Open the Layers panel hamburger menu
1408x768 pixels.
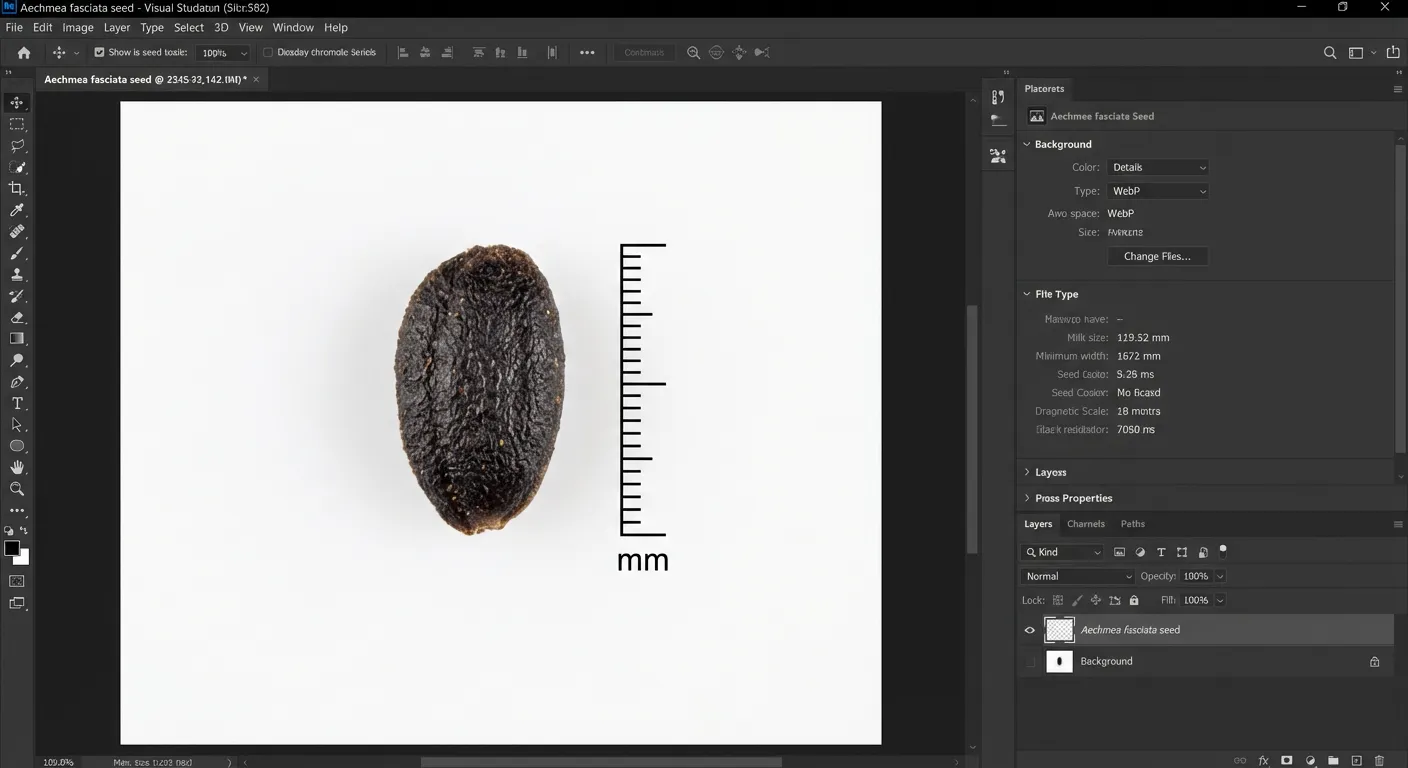(1398, 524)
